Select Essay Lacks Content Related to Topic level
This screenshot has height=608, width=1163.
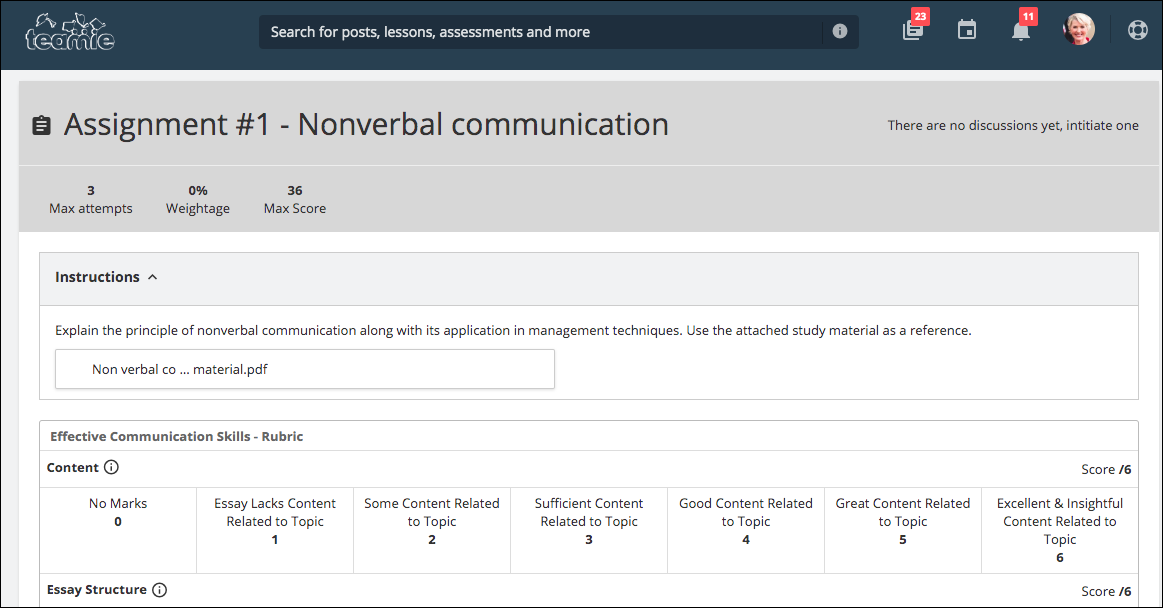[275, 530]
